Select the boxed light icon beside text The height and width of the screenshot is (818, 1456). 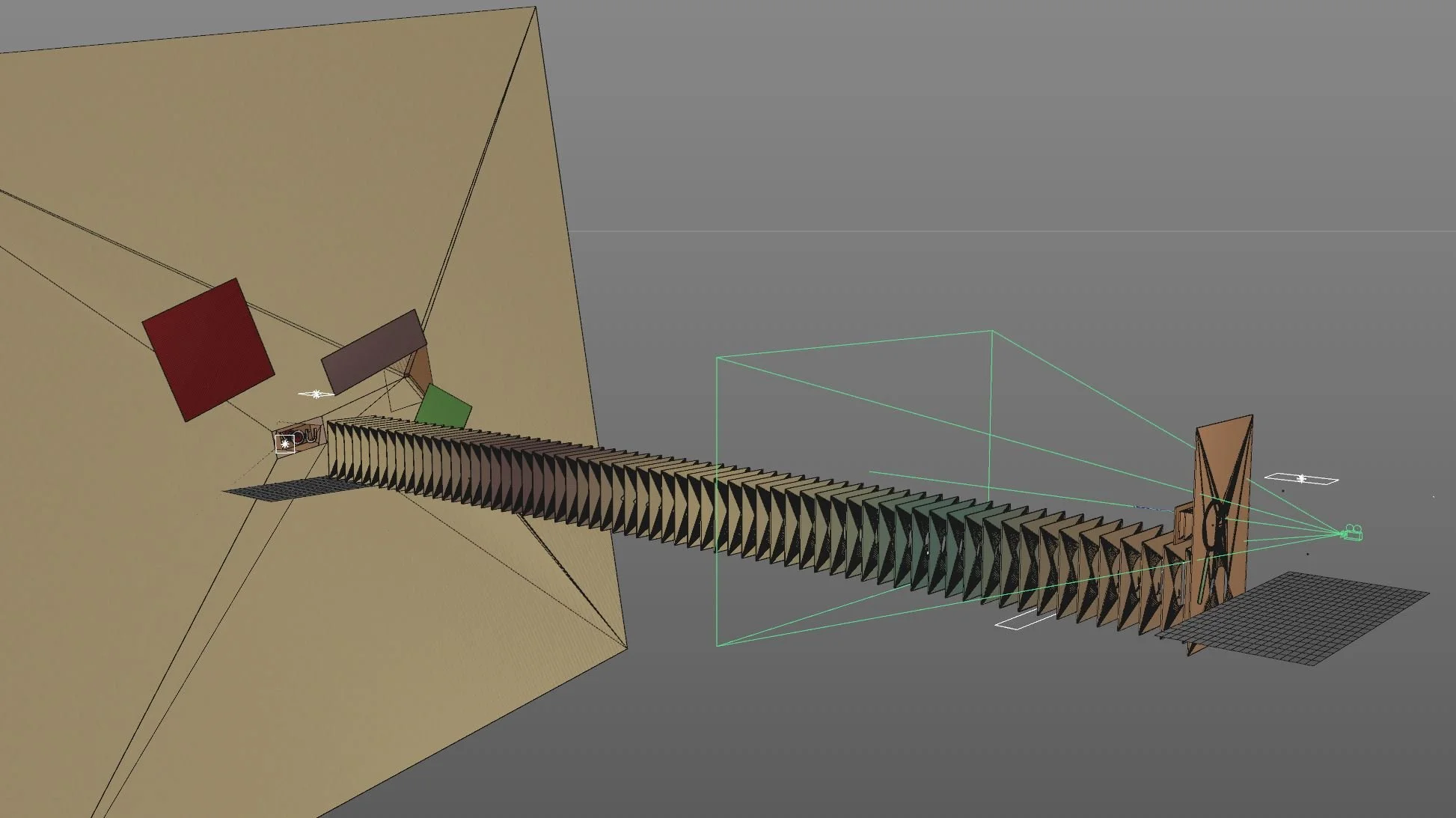(x=284, y=444)
